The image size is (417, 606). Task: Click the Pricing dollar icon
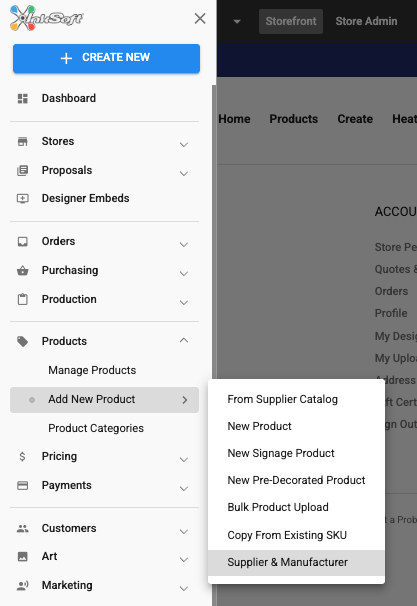[x=22, y=456]
